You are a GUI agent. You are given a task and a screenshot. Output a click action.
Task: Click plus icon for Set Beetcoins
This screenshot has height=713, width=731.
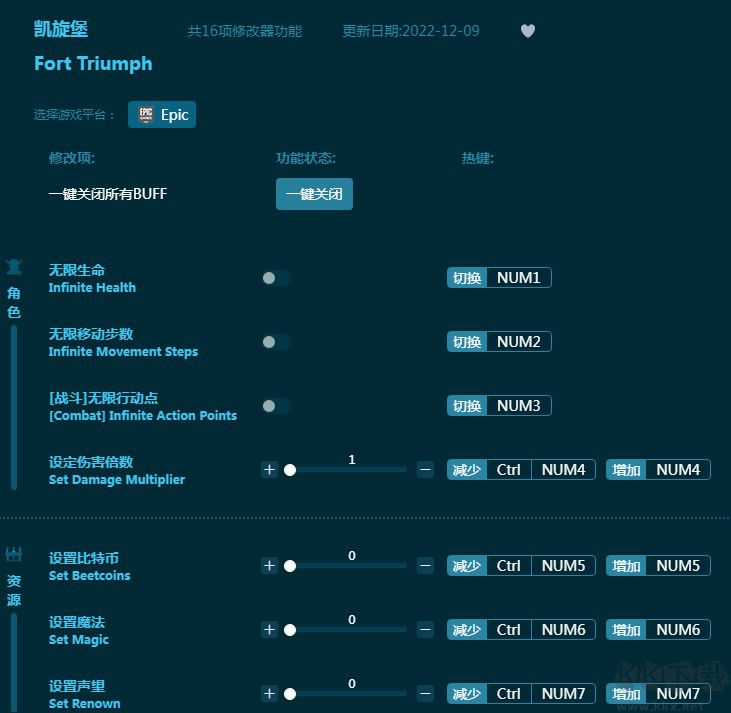point(269,566)
